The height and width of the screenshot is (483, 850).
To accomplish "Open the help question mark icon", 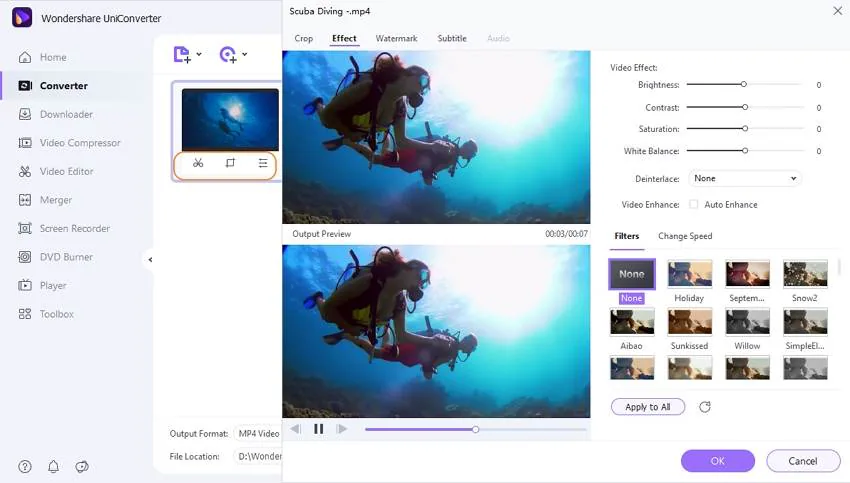I will tap(25, 467).
